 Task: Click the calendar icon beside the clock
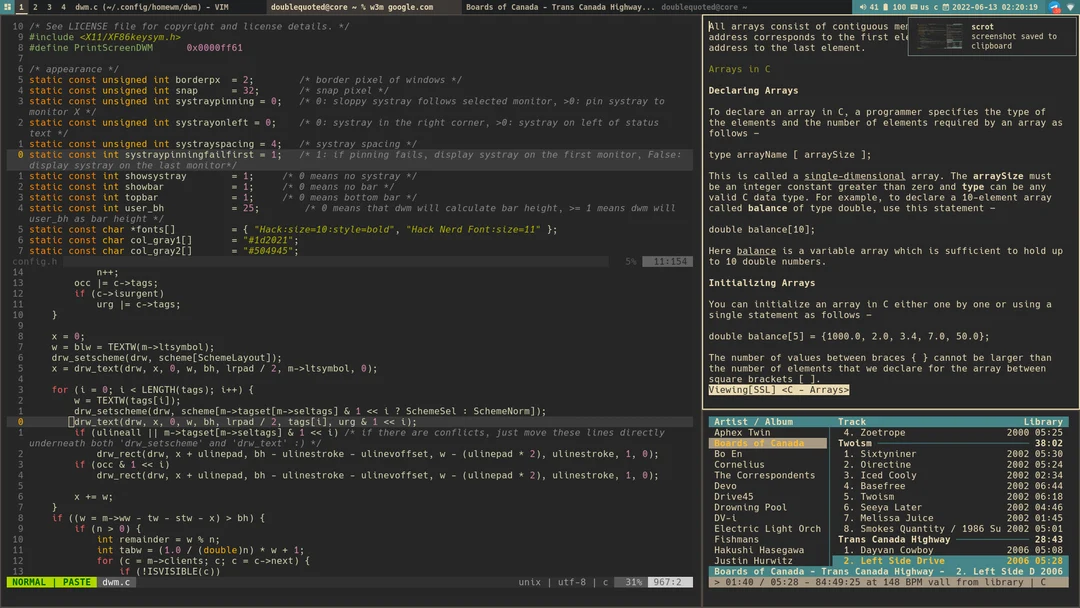[945, 7]
